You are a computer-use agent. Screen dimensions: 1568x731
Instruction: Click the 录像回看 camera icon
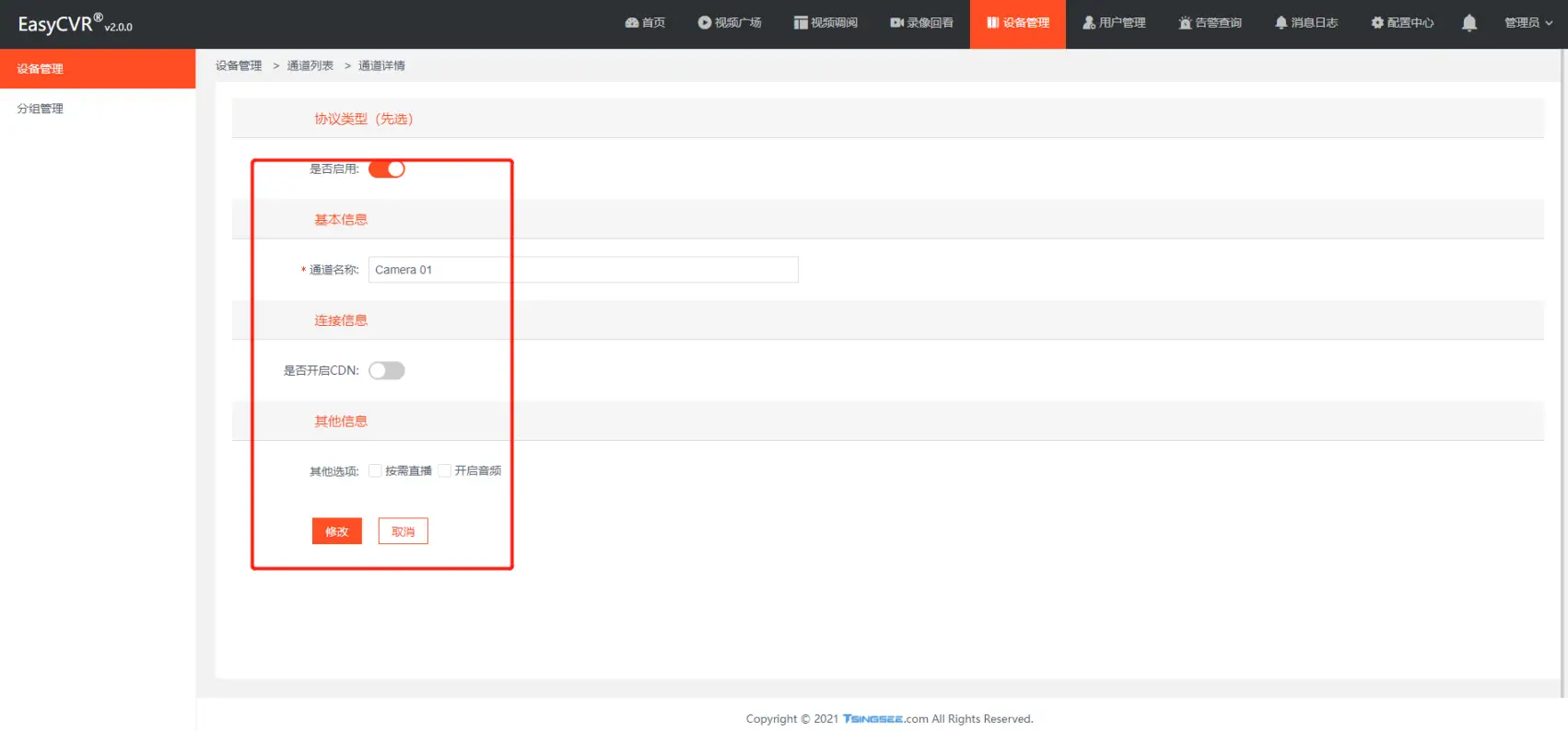pyautogui.click(x=896, y=23)
